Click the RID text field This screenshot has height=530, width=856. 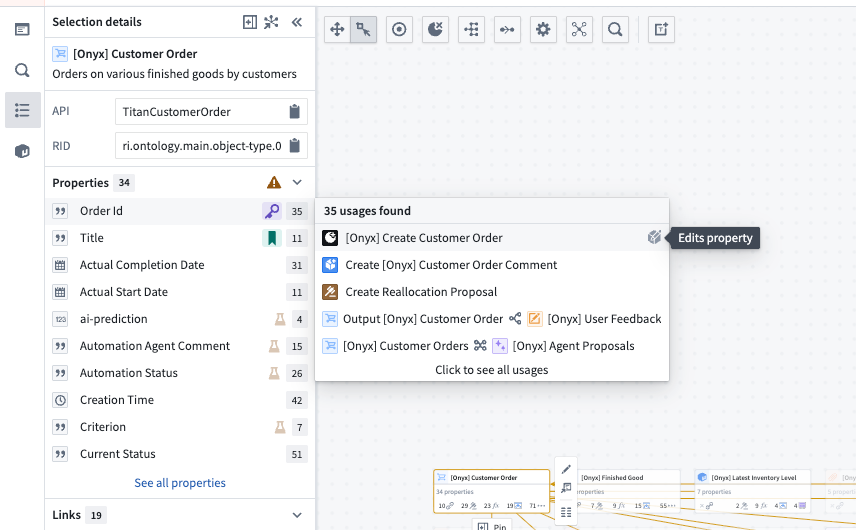198,146
